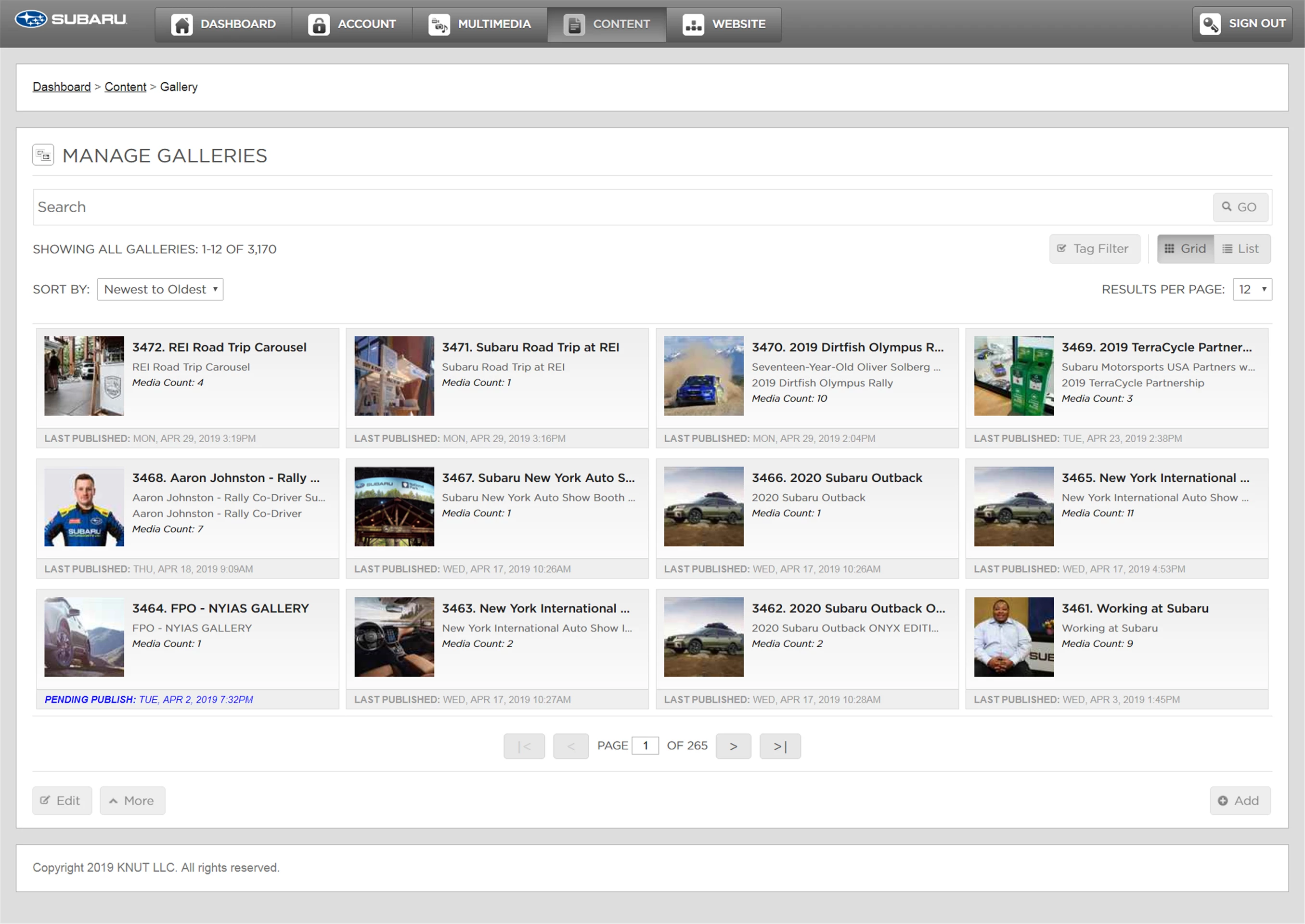The width and height of the screenshot is (1305, 924).
Task: Click the Sign Out key icon
Action: [x=1209, y=24]
